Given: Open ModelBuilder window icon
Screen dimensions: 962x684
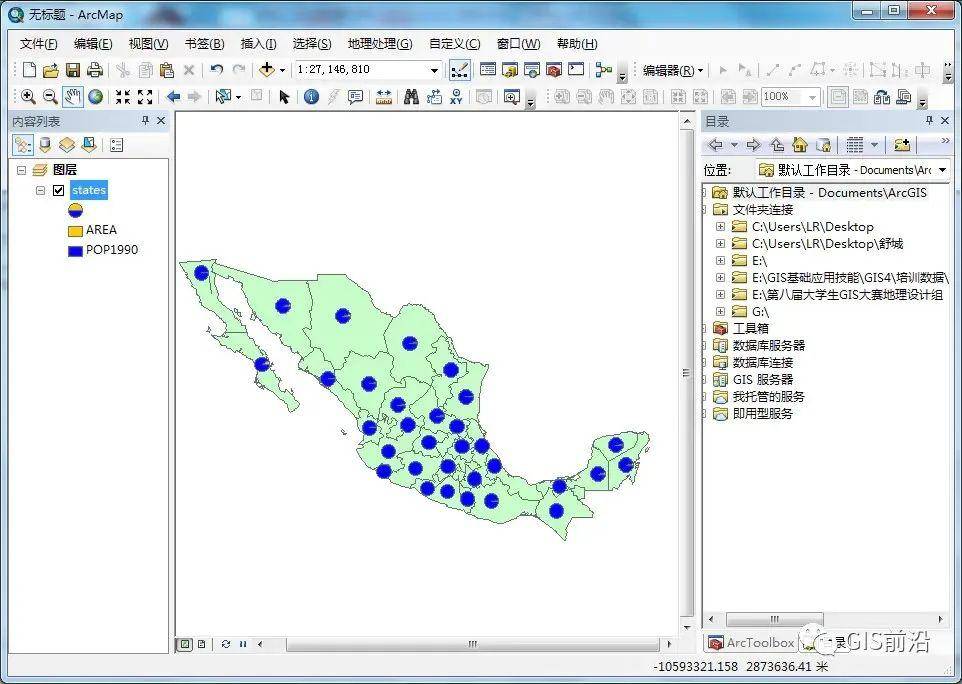Looking at the screenshot, I should [604, 70].
